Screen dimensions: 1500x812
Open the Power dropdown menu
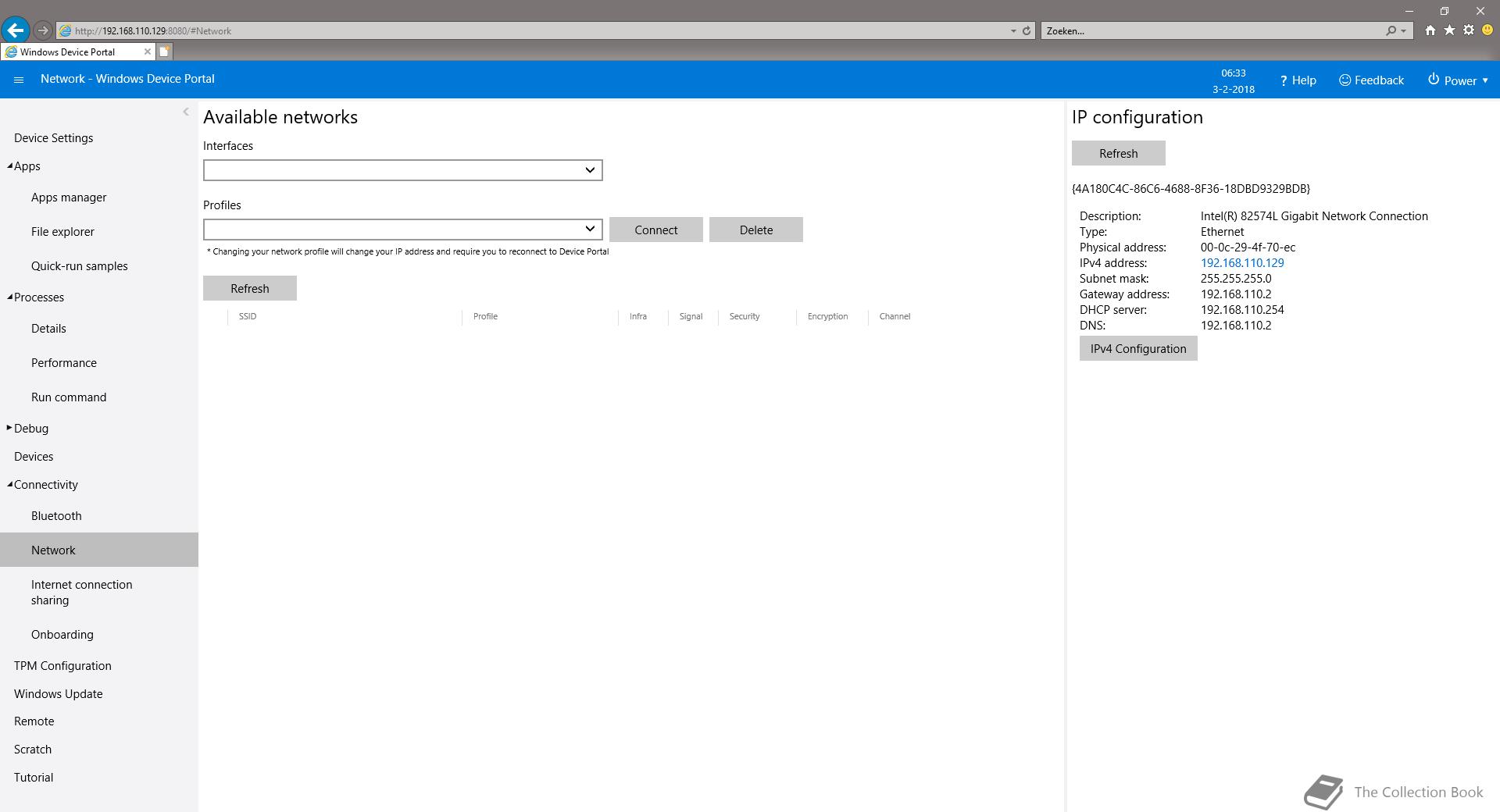[x=1458, y=80]
